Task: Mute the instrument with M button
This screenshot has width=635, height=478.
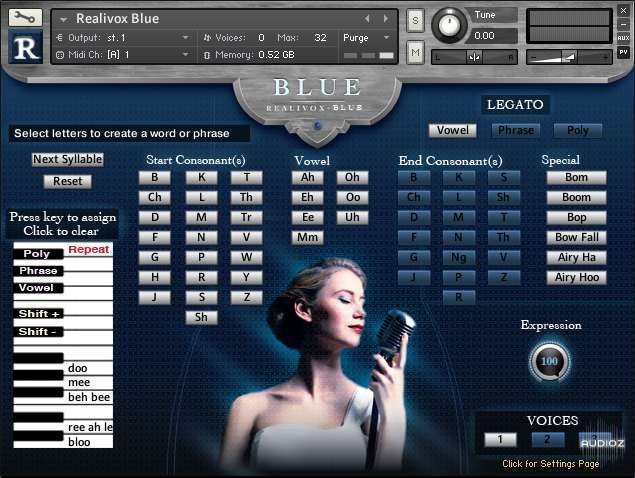Action: tap(415, 52)
